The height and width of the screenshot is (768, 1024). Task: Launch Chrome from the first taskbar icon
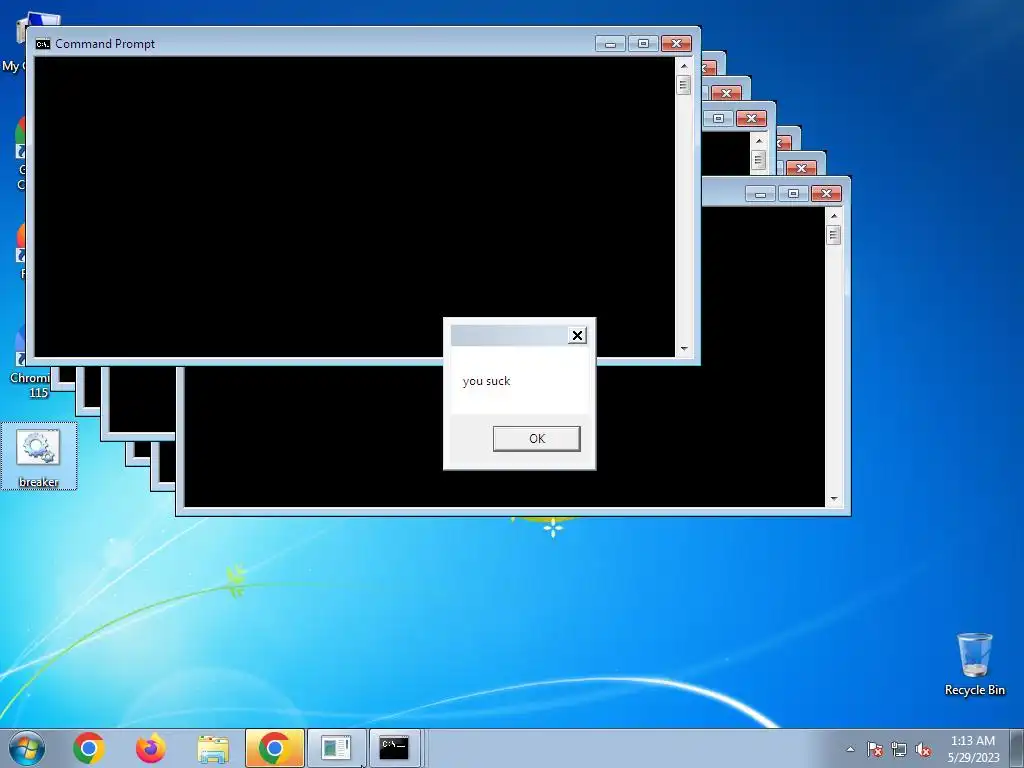[x=89, y=748]
